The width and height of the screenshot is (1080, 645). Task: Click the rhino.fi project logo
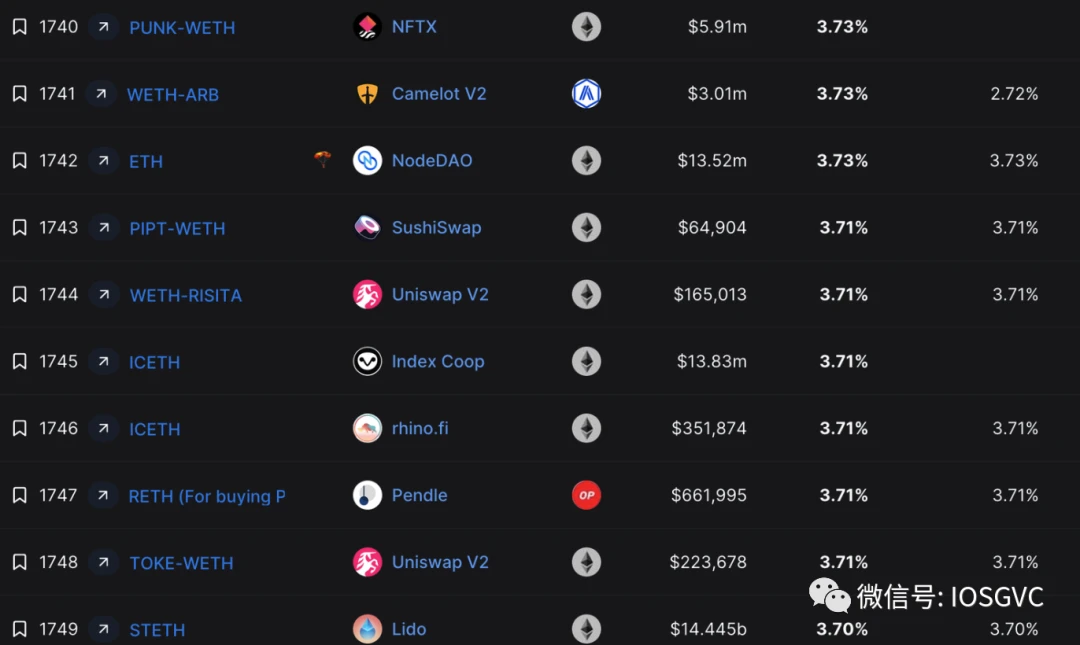[x=367, y=428]
